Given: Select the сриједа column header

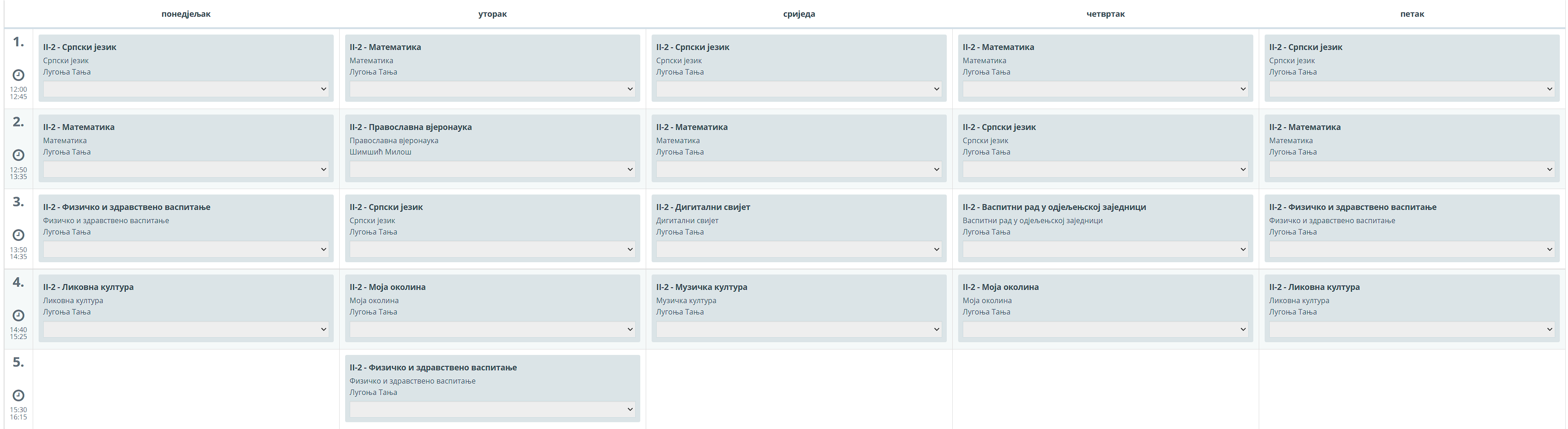Looking at the screenshot, I should pyautogui.click(x=799, y=14).
